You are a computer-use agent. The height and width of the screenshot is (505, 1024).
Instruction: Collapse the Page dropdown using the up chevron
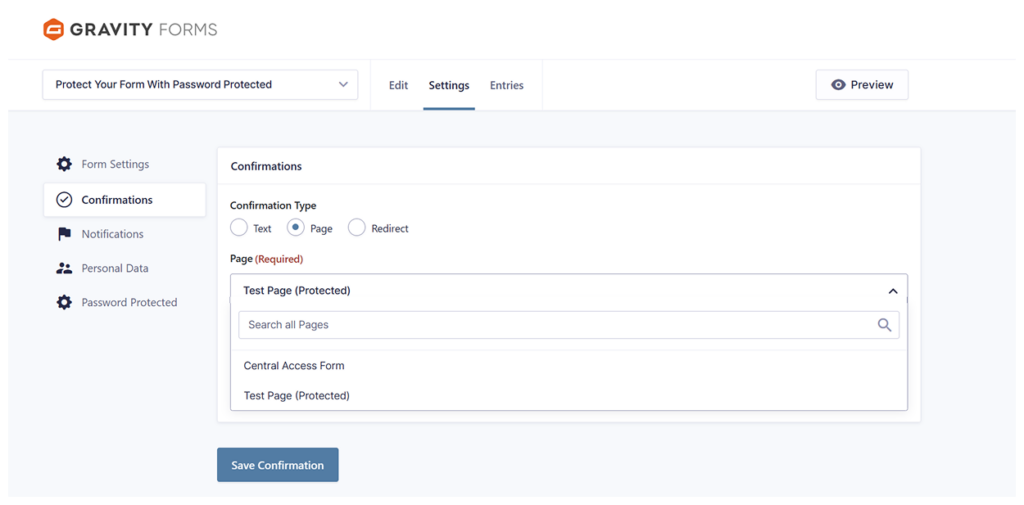point(893,291)
